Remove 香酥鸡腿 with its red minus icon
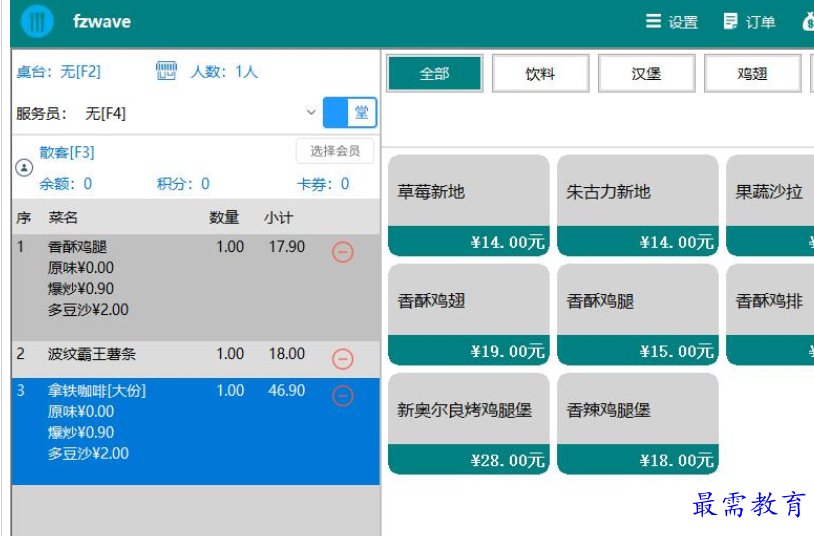Viewport: 814px width, 536px height. 343,252
